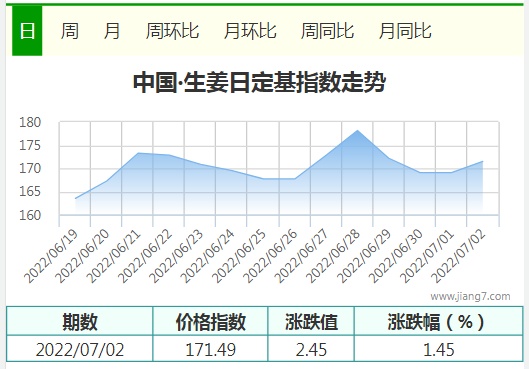The width and height of the screenshot is (529, 369).
Task: Click the 160 y-axis label
Action: coord(30,215)
